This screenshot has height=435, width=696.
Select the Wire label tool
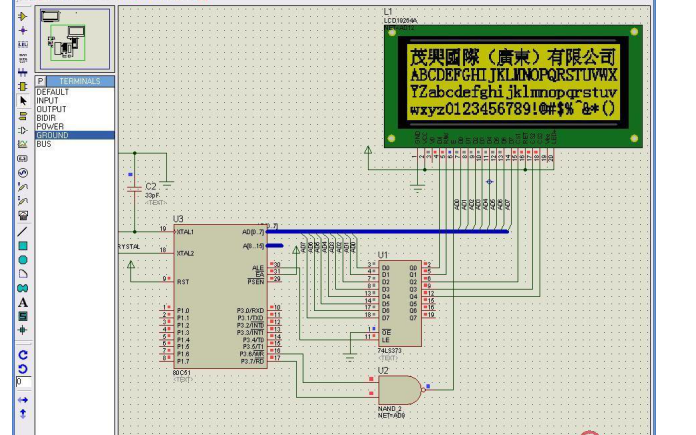[23, 44]
